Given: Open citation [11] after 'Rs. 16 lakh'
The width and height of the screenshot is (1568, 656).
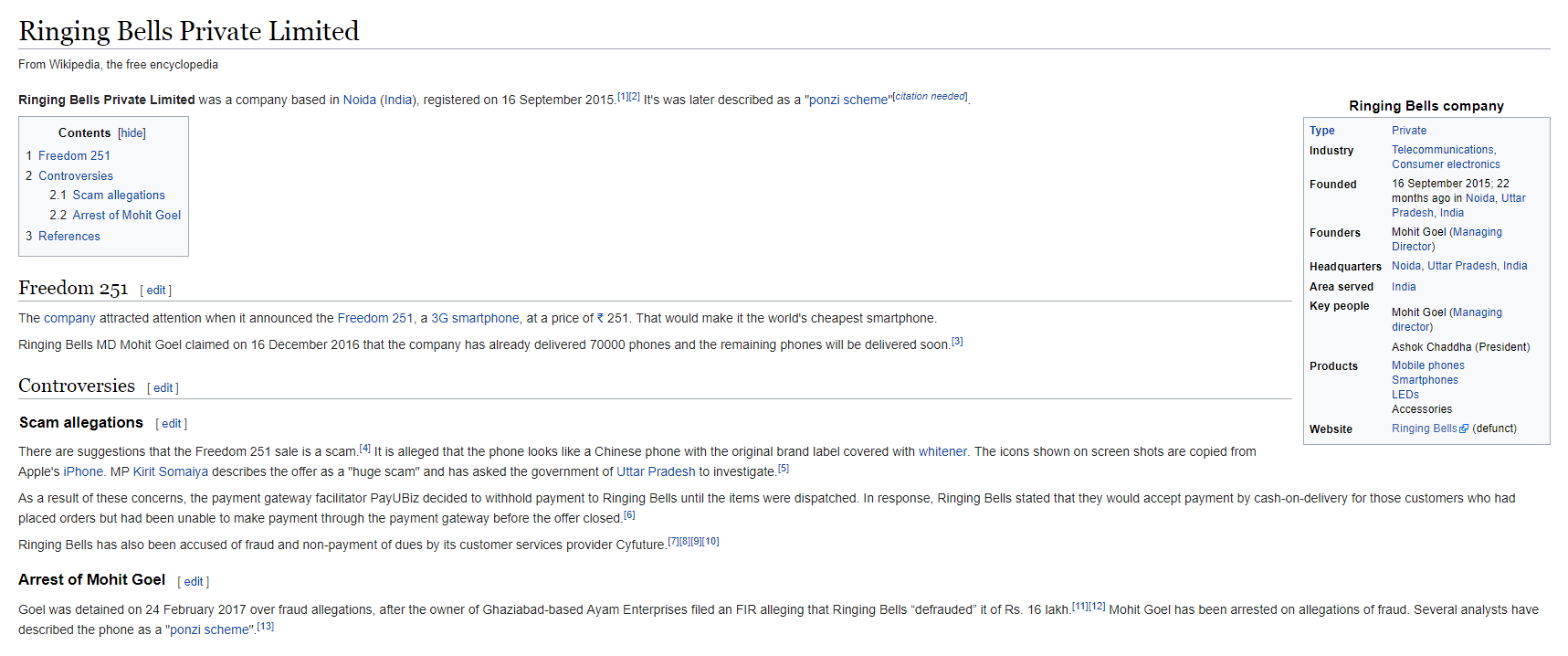Looking at the screenshot, I should [1080, 607].
